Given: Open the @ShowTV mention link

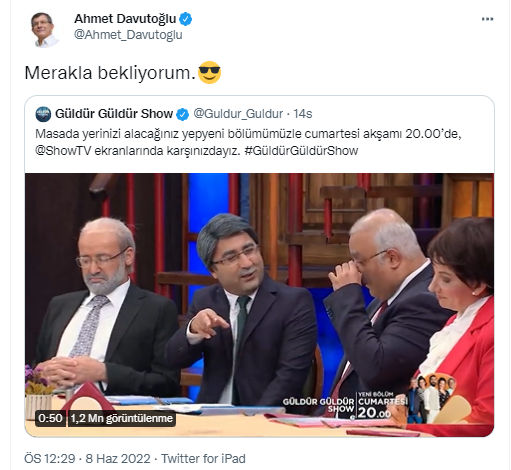Looking at the screenshot, I should [x=63, y=151].
